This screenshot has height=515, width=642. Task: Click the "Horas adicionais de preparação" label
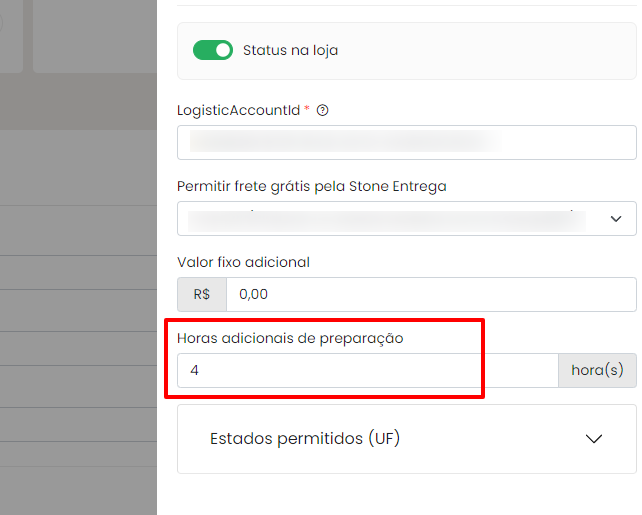coord(289,338)
